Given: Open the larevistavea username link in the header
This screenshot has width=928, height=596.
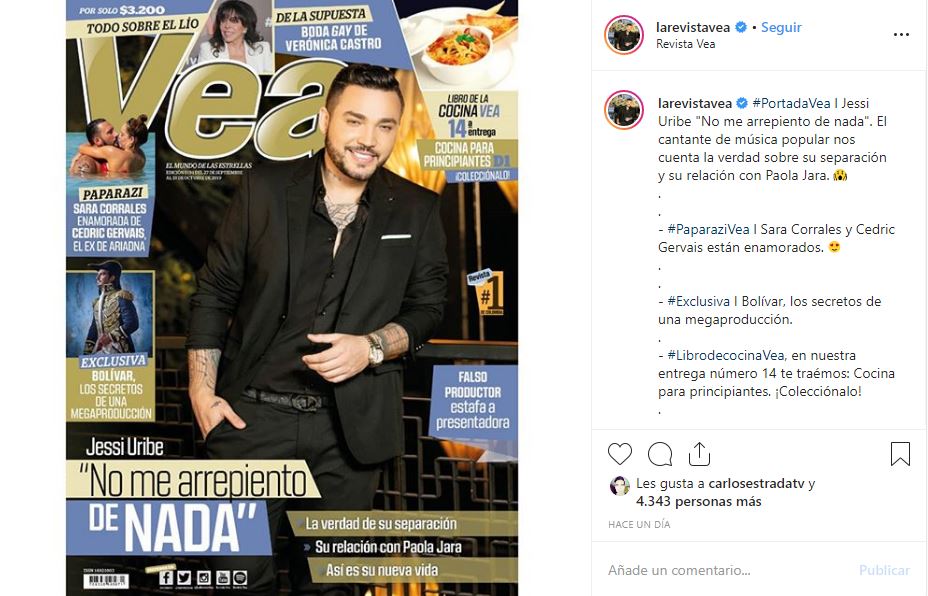Looking at the screenshot, I should click(x=693, y=27).
